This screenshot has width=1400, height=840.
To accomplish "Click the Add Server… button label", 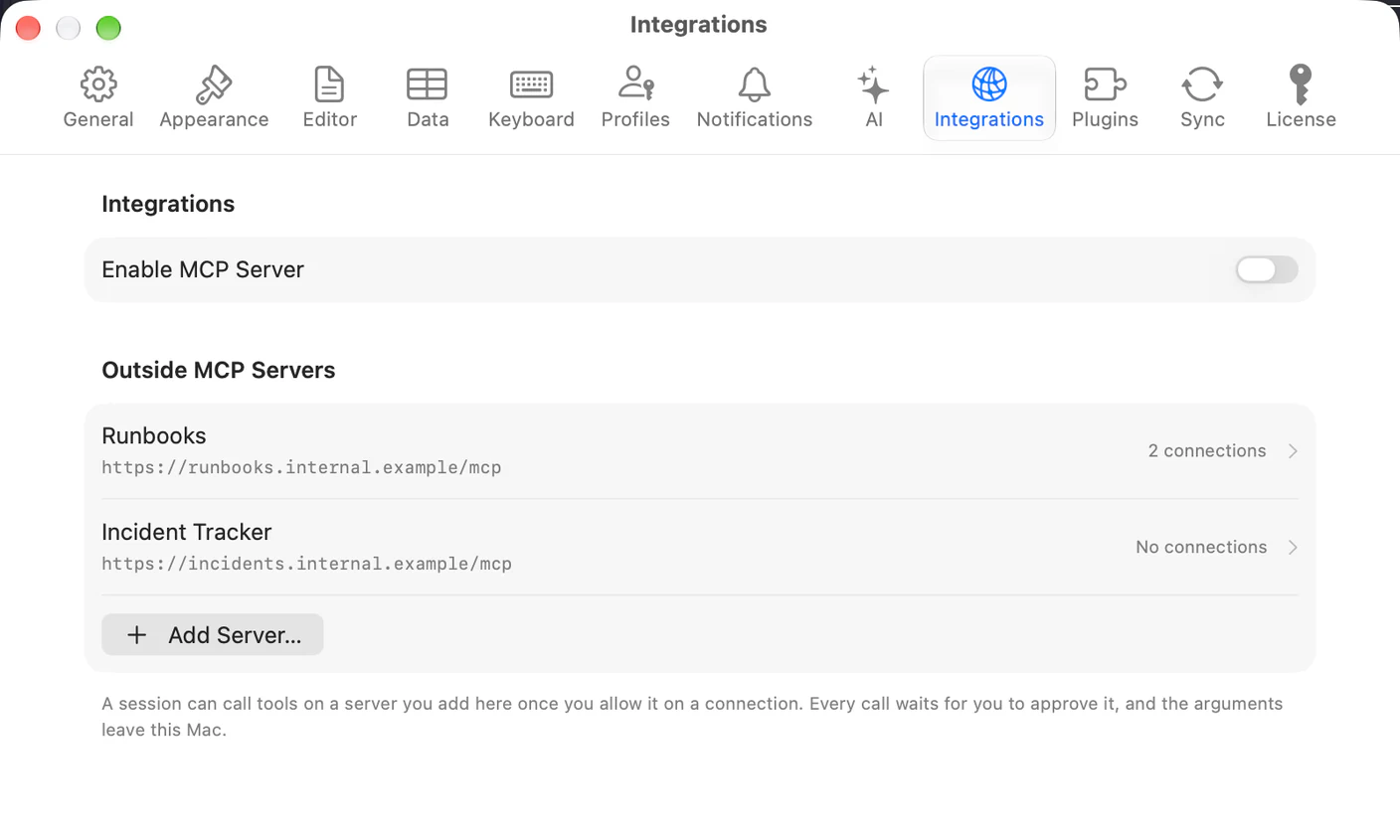I will click(235, 635).
